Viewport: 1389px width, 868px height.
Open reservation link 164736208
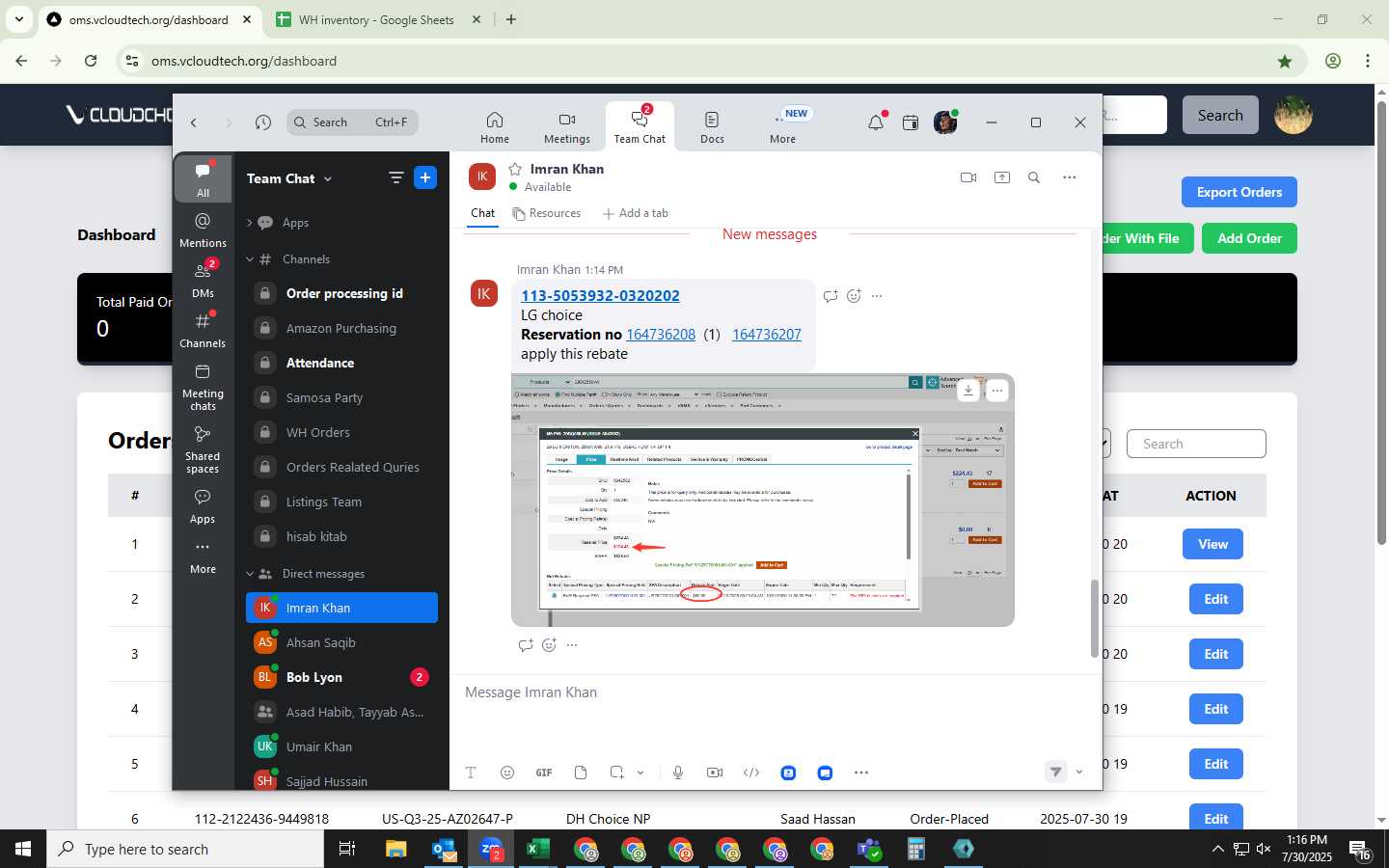tap(661, 335)
